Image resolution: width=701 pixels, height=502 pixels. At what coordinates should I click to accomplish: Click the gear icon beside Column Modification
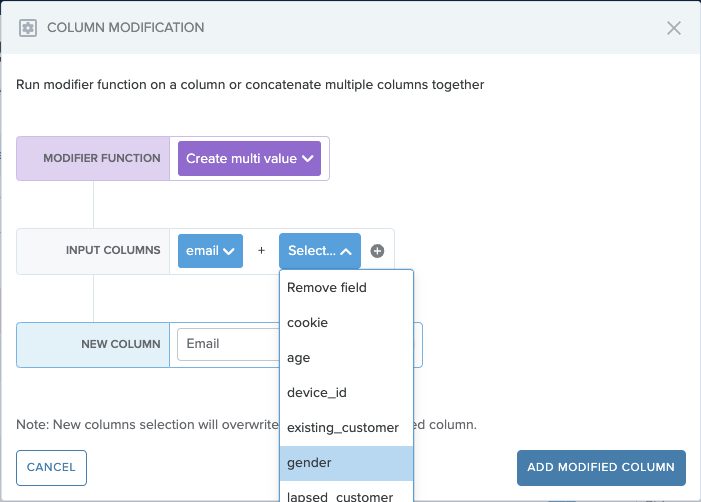28,28
